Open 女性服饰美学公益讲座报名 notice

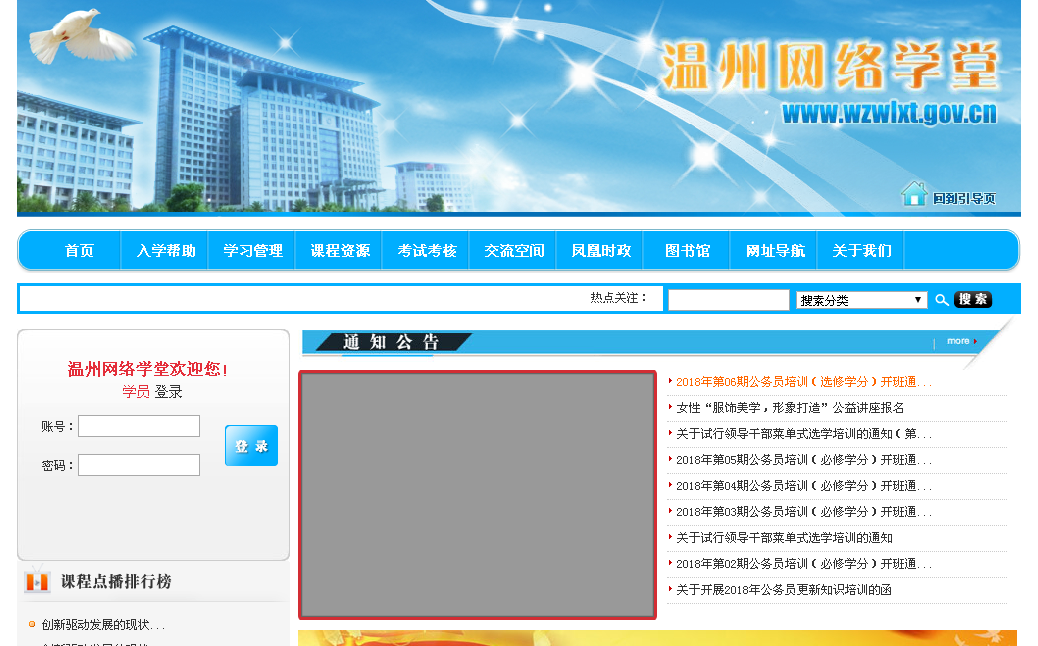[790, 408]
